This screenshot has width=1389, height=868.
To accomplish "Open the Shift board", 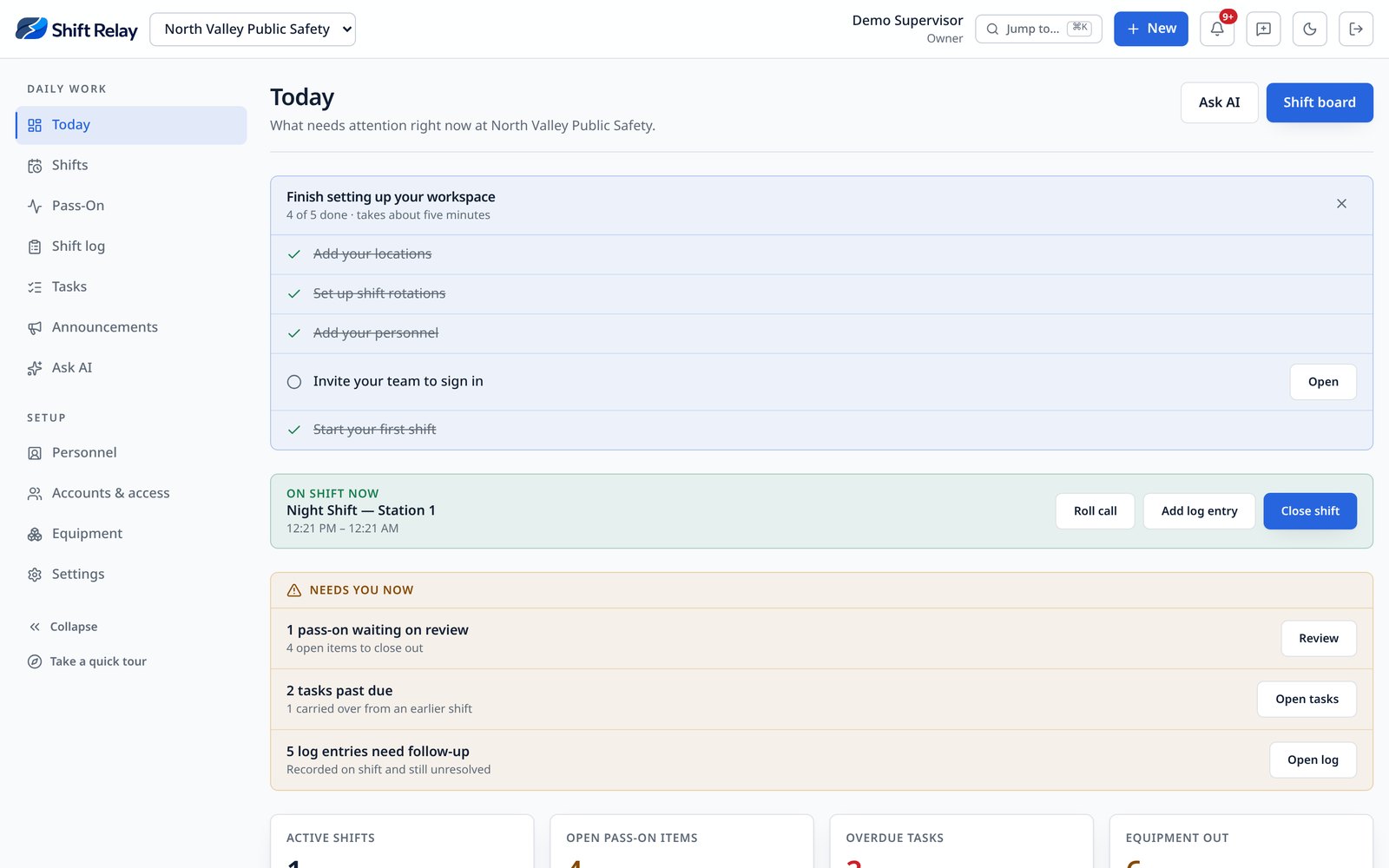I will pos(1319,102).
